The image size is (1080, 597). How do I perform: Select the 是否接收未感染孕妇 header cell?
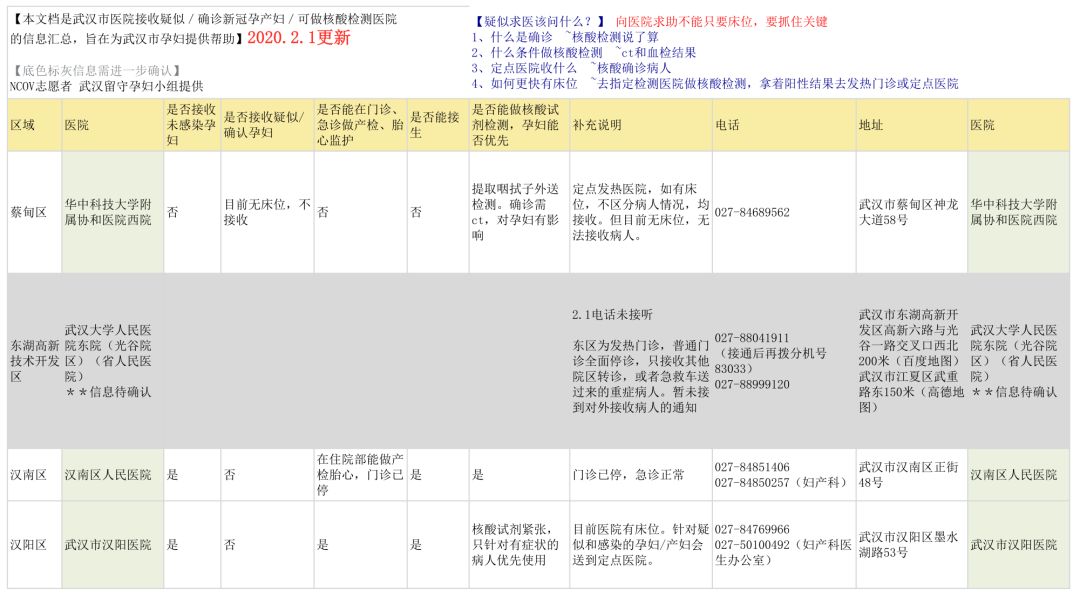(192, 125)
